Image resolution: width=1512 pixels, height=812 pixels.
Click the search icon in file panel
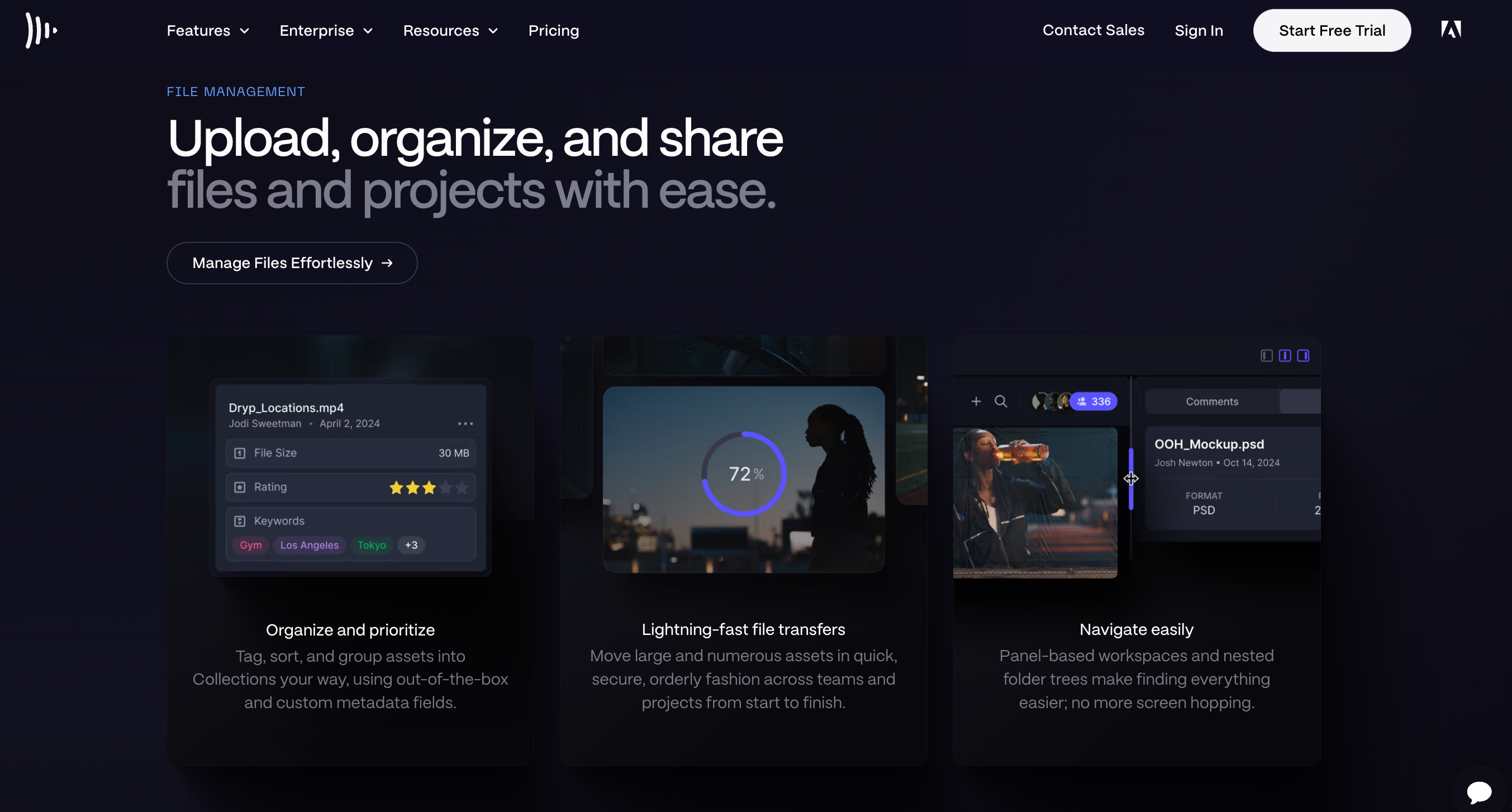tap(1000, 401)
